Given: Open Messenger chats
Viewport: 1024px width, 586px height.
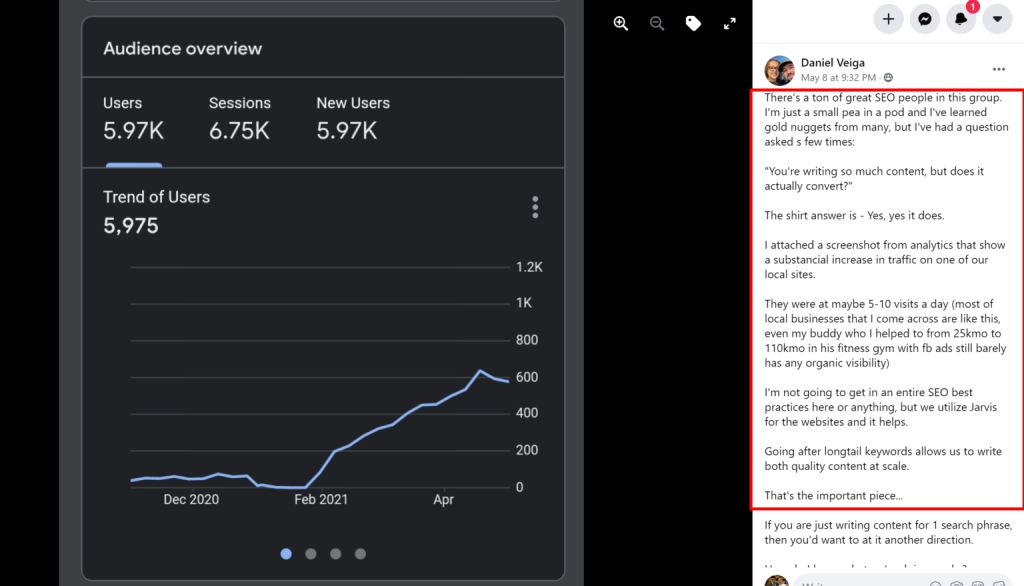Looking at the screenshot, I should (925, 19).
